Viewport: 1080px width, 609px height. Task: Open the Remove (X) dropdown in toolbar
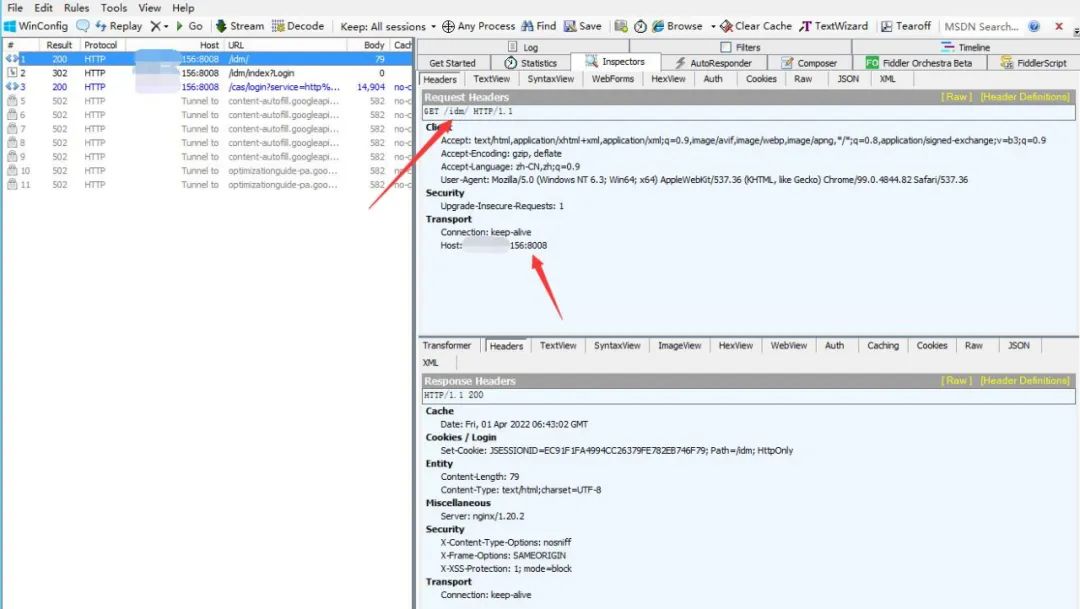(x=160, y=26)
